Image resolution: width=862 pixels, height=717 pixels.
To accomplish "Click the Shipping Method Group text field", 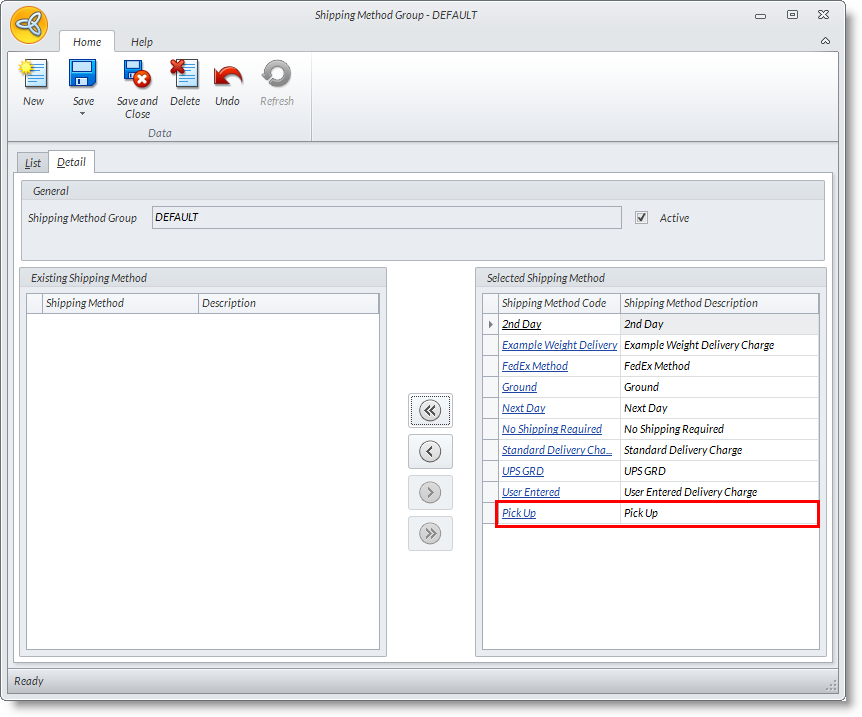I will [x=386, y=218].
